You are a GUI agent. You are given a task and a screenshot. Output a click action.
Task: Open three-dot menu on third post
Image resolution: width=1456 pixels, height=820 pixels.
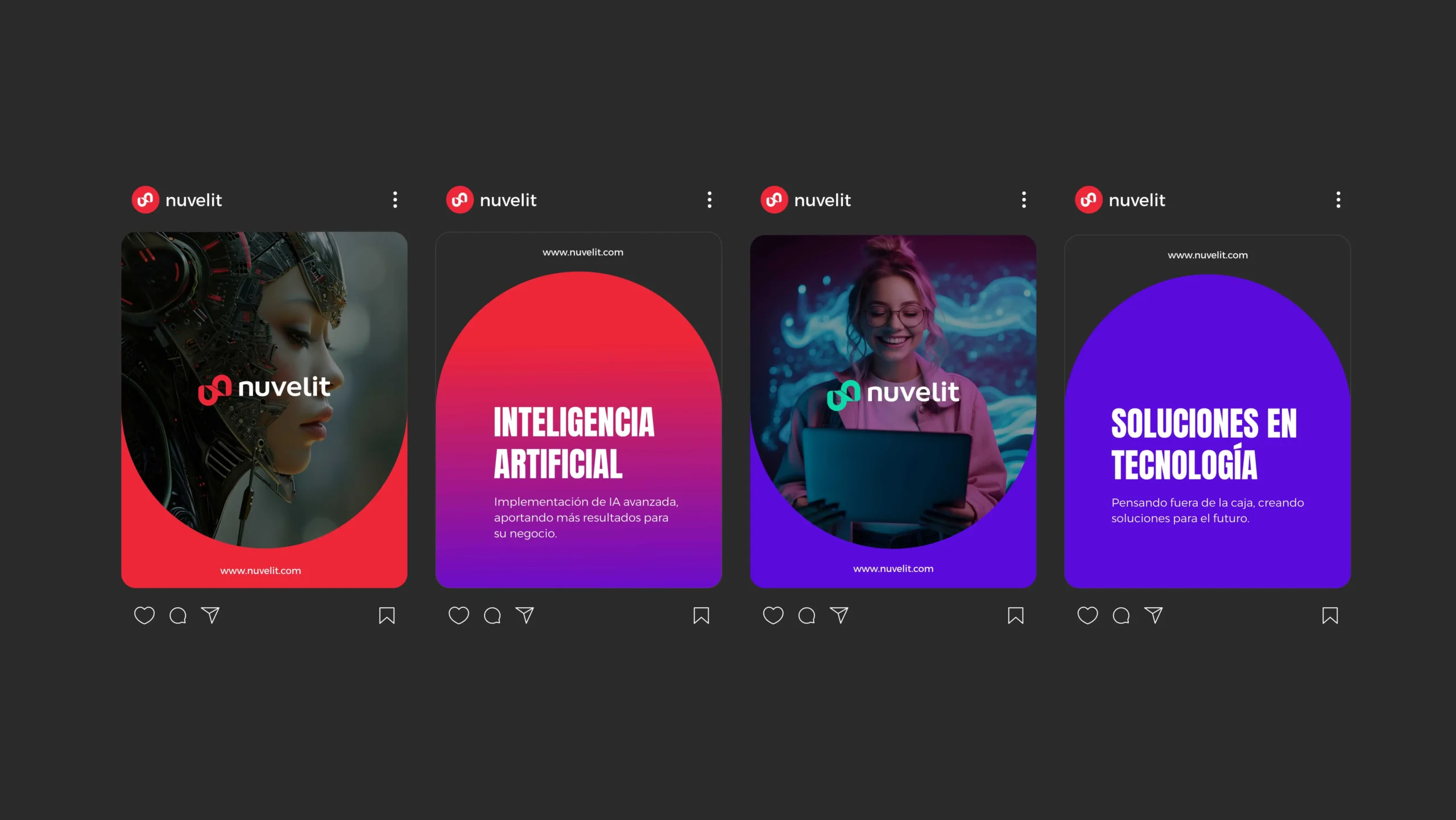point(1024,200)
